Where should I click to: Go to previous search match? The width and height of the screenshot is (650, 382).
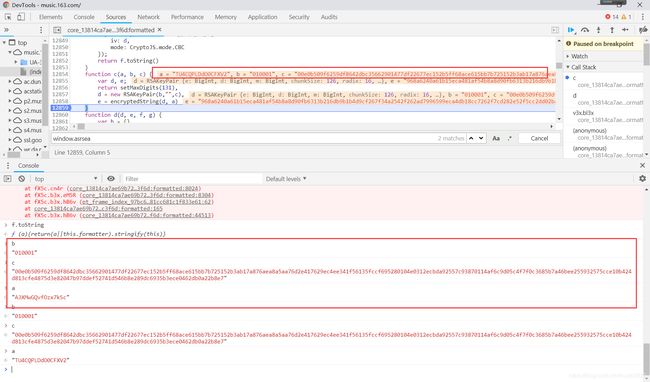pos(471,138)
